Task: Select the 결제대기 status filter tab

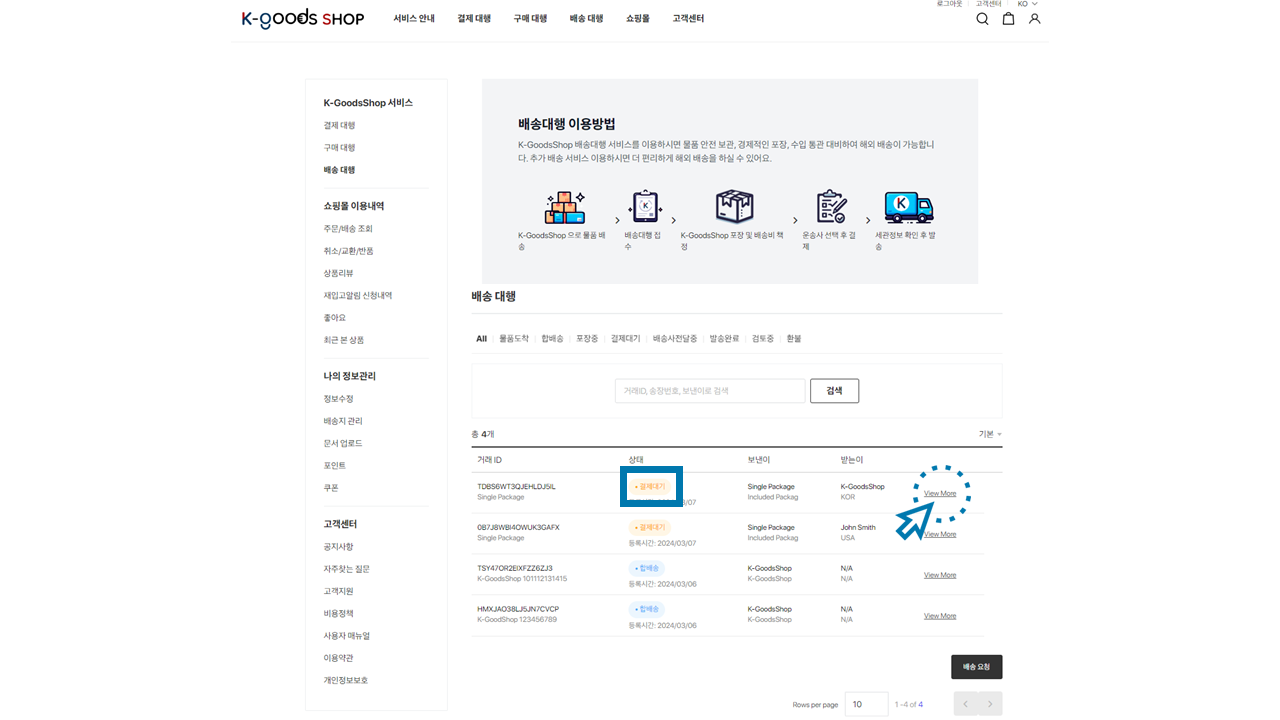Action: 625,339
